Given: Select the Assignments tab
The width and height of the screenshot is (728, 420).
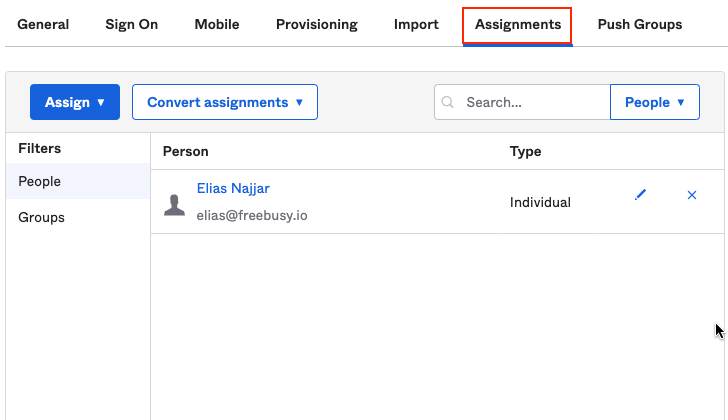Looking at the screenshot, I should (517, 24).
